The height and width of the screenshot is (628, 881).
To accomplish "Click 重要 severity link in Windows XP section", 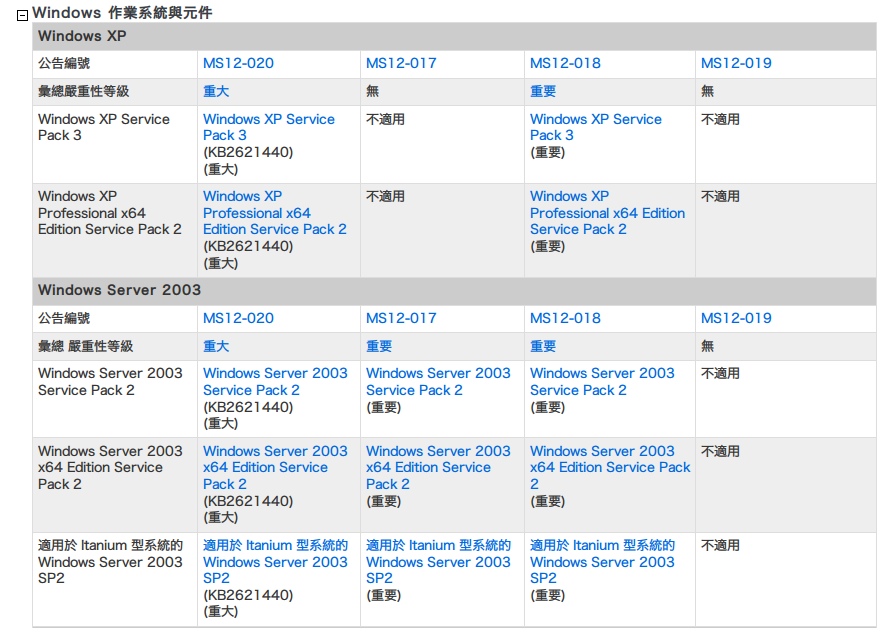I will (x=543, y=91).
